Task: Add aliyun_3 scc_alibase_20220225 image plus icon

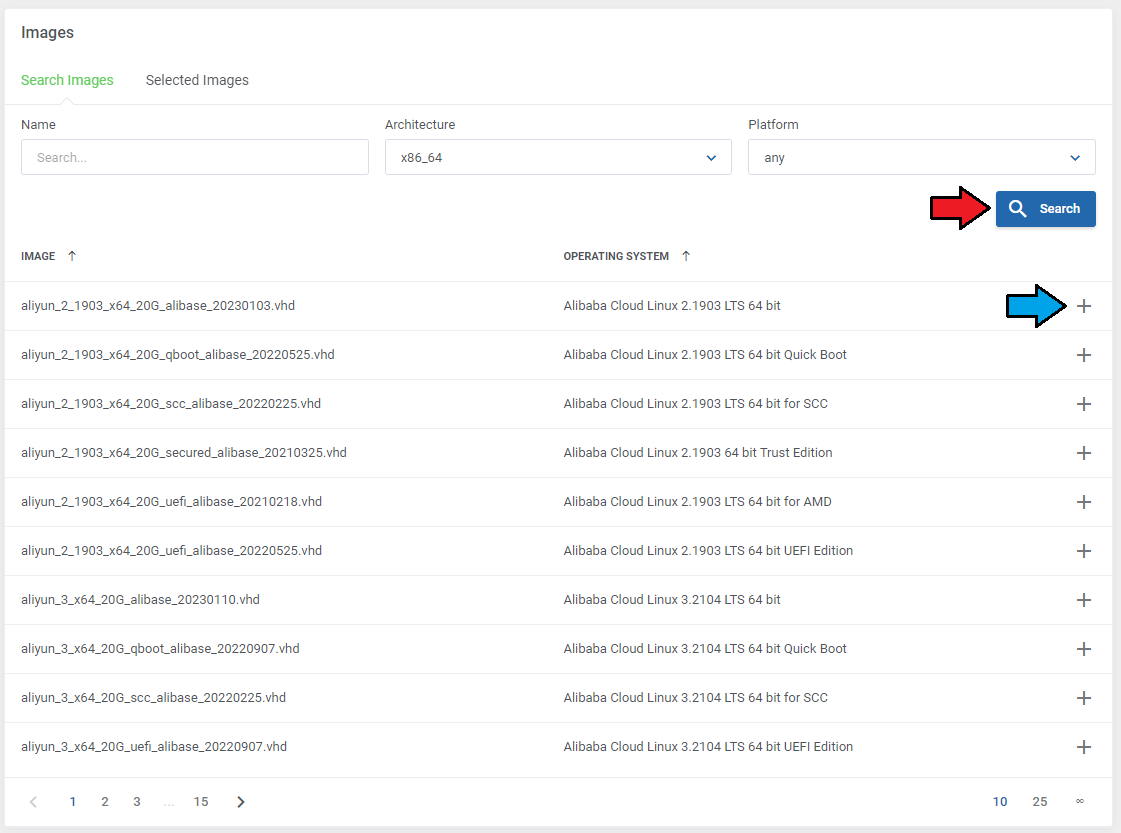Action: pyautogui.click(x=1084, y=698)
